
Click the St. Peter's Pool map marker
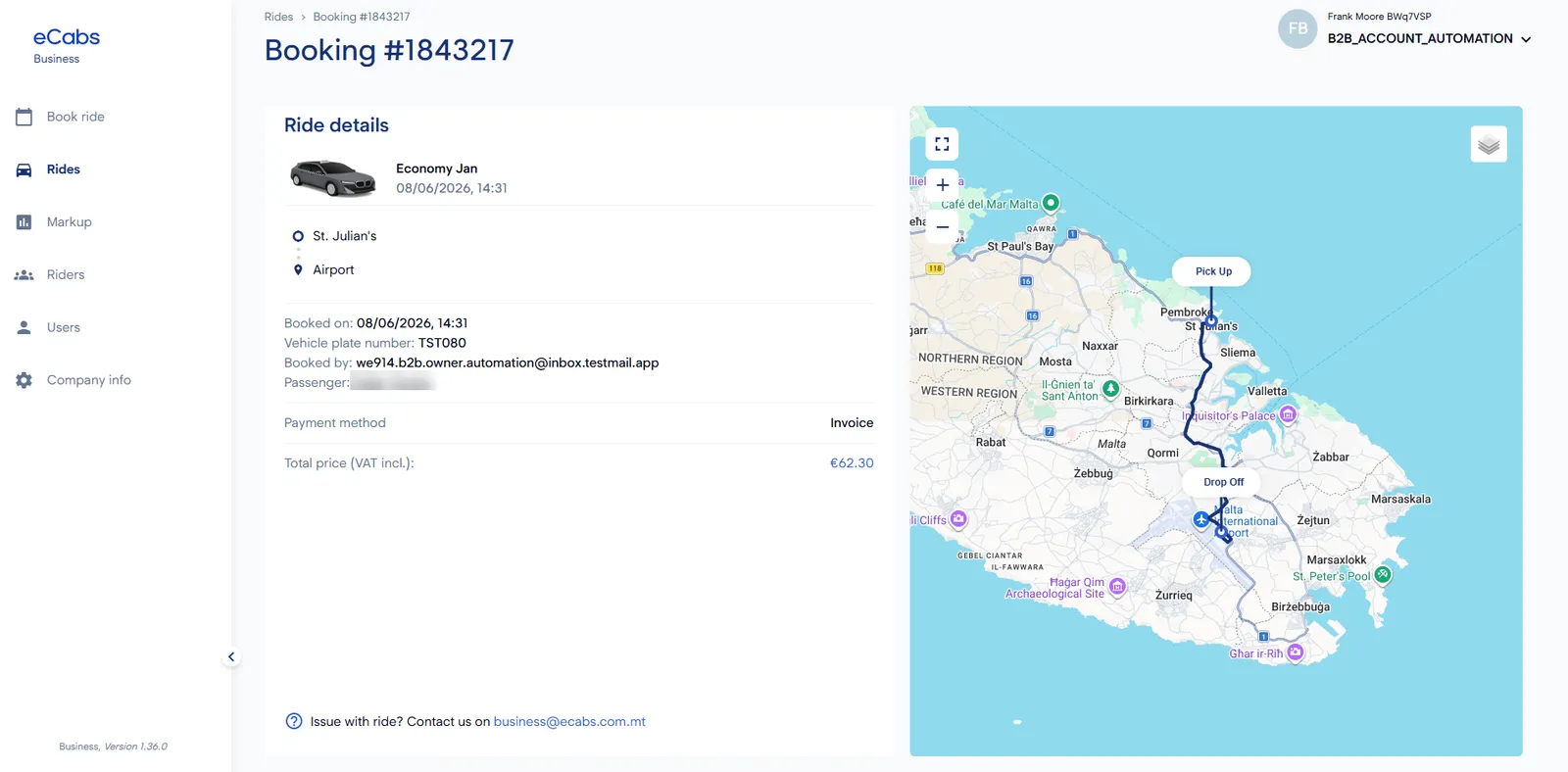tap(1383, 574)
